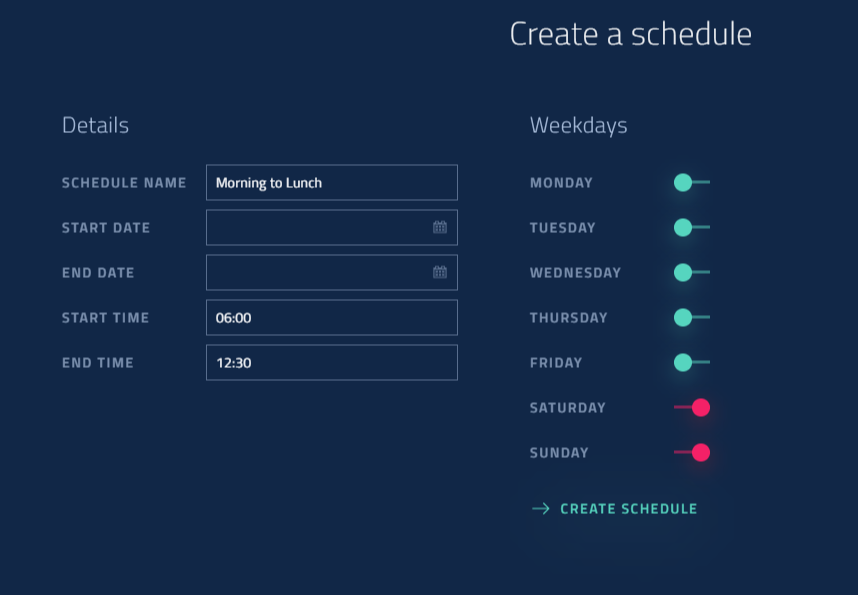This screenshot has width=858, height=595.
Task: Turn on the Sunday switch
Action: [x=692, y=452]
